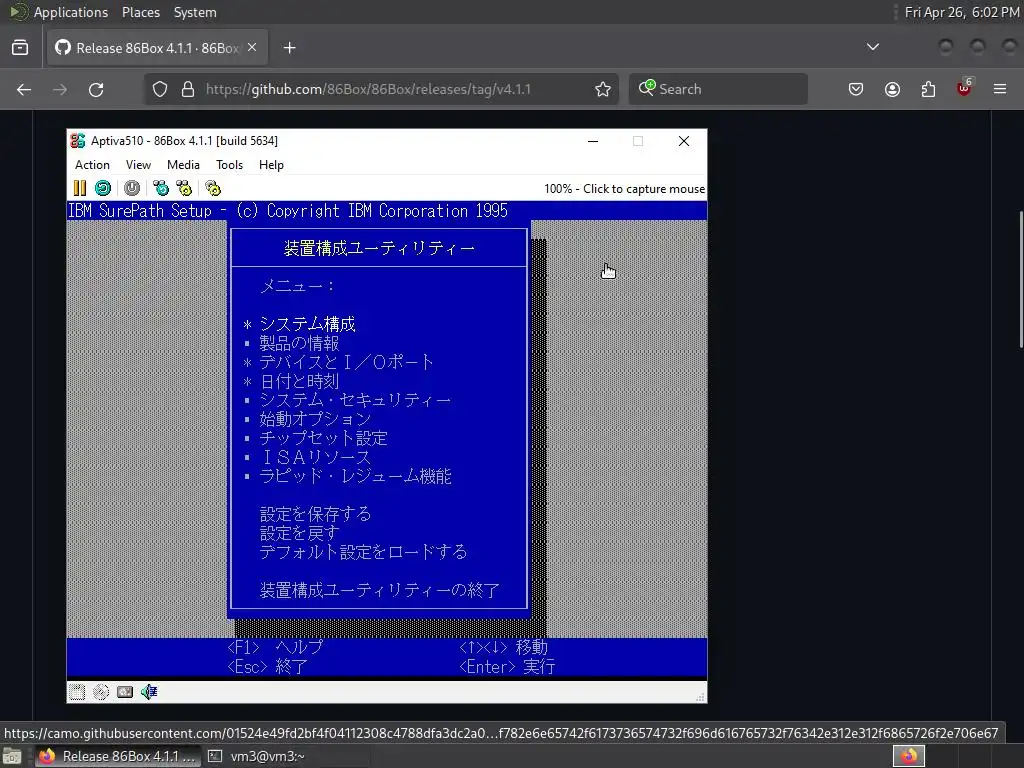This screenshot has width=1024, height=768.
Task: Open a new browser tab
Action: click(x=289, y=48)
